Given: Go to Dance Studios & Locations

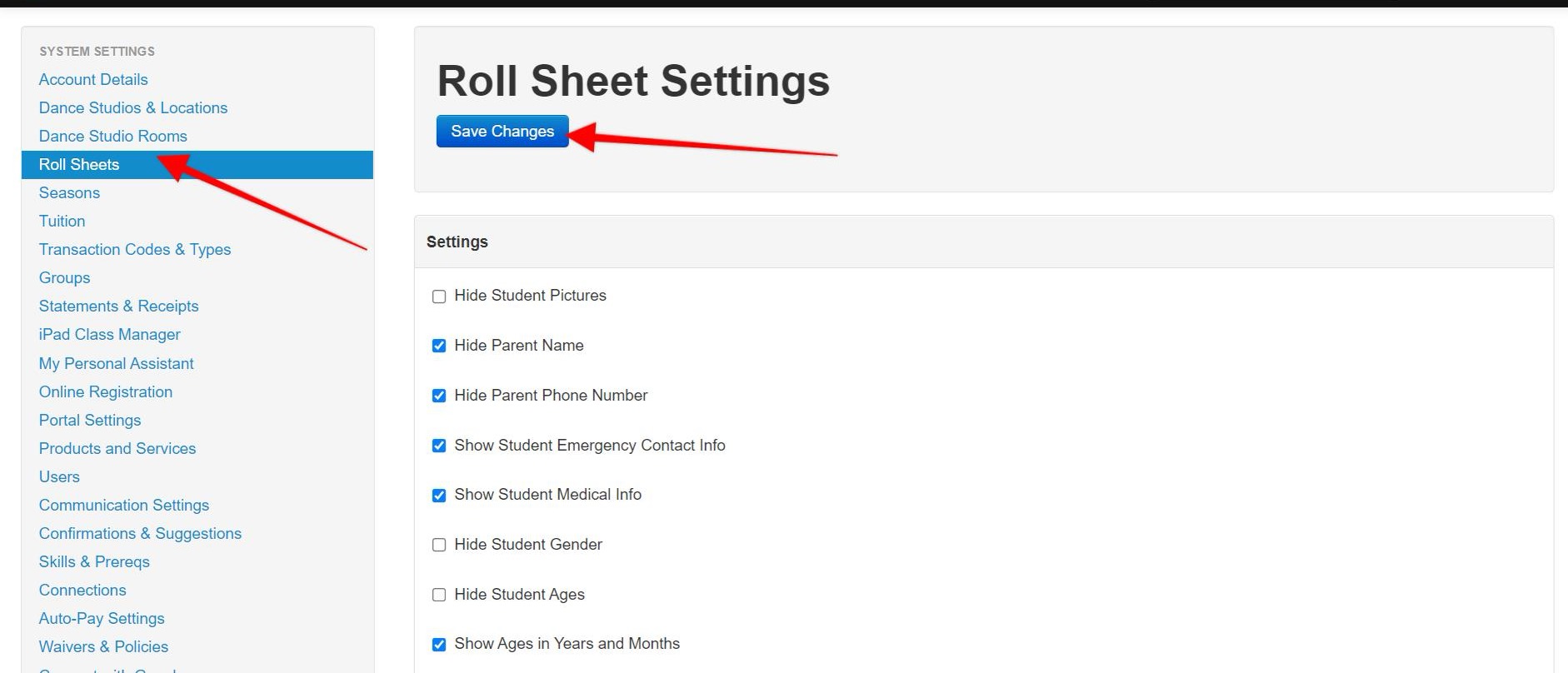Looking at the screenshot, I should [x=132, y=108].
